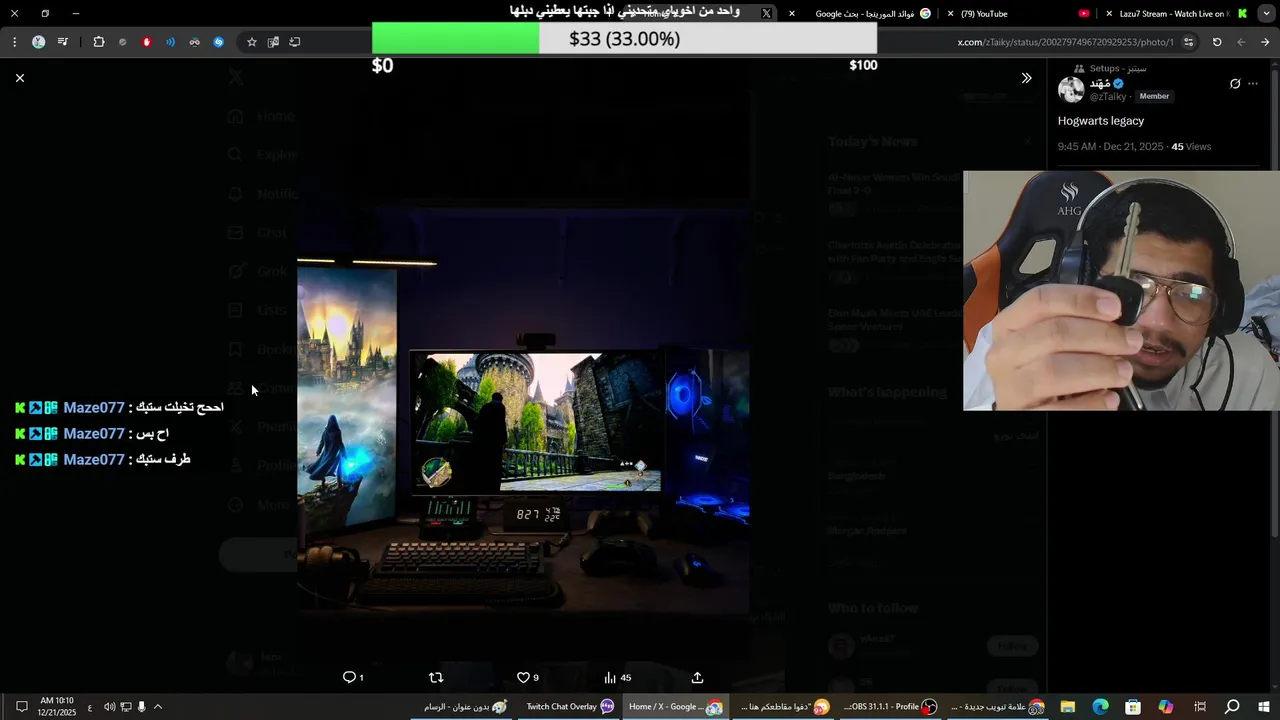
Task: Open the Grok icon in tweet header
Action: point(1235,84)
